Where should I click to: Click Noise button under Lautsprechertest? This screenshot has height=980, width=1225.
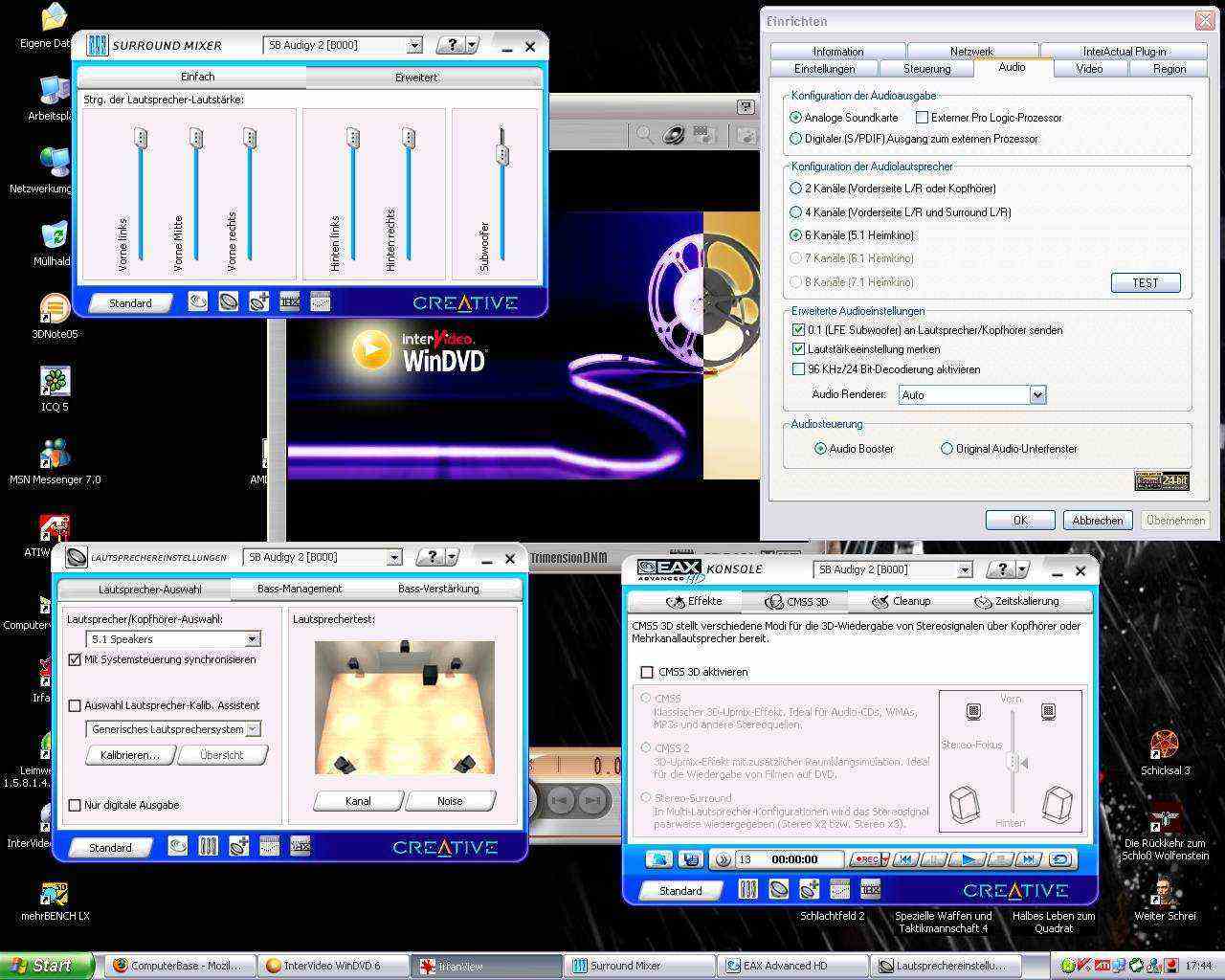450,801
